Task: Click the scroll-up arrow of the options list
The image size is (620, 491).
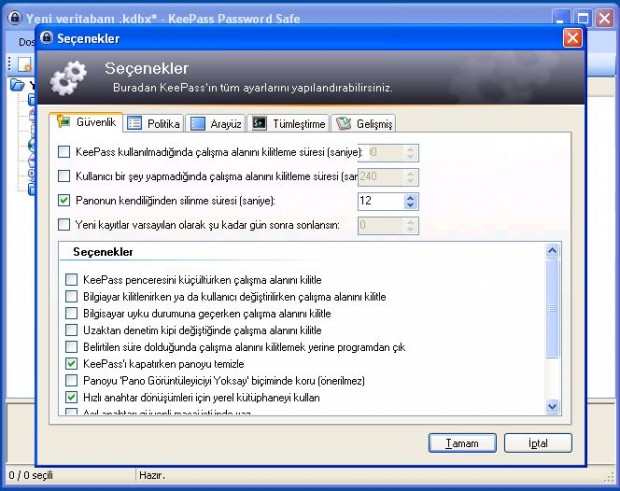Action: click(552, 250)
